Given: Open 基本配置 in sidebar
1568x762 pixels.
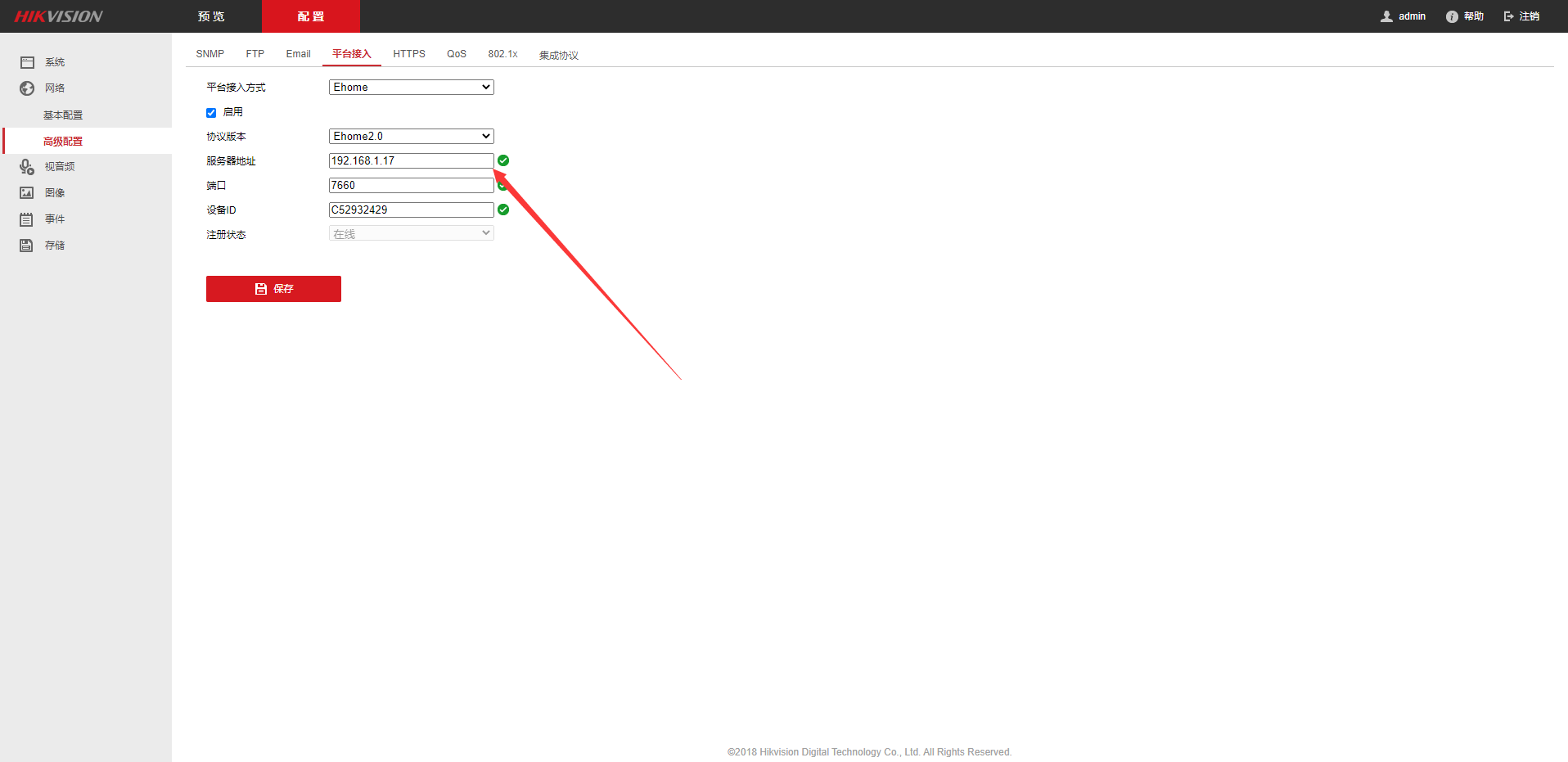Looking at the screenshot, I should tap(63, 115).
